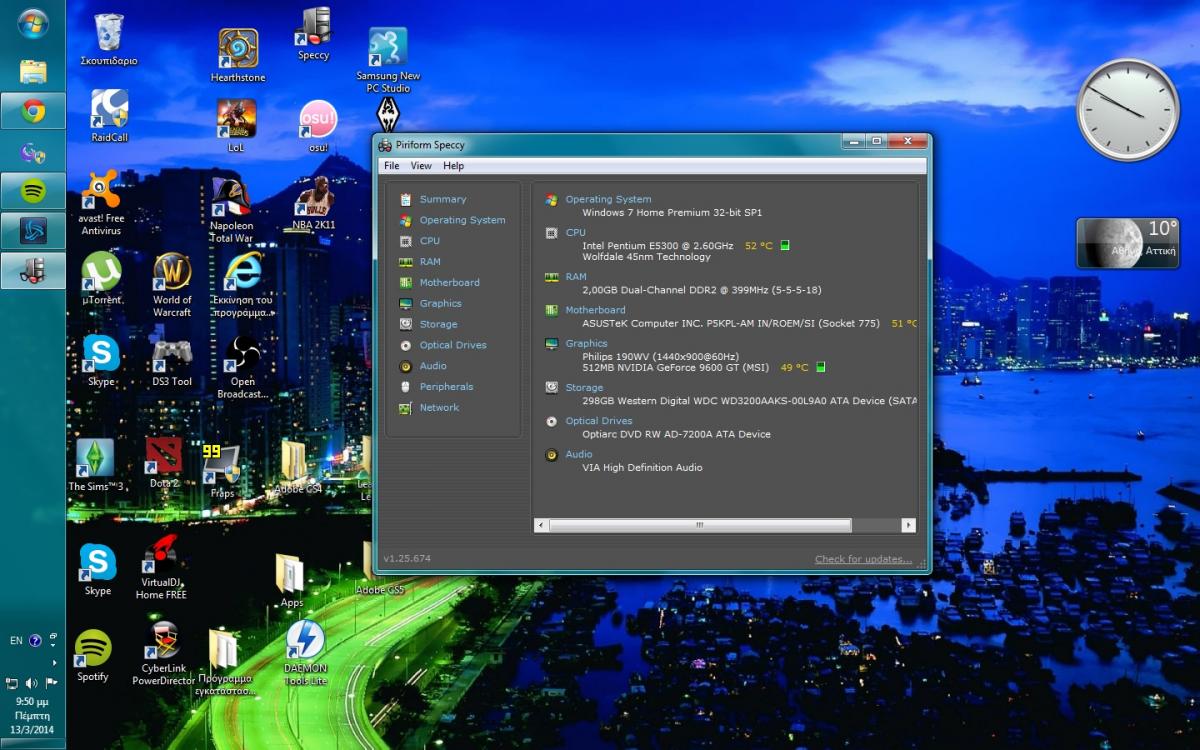Screen dimensions: 1200x750
Task: Select The Sims 3 desktop shortcut
Action: pos(96,465)
